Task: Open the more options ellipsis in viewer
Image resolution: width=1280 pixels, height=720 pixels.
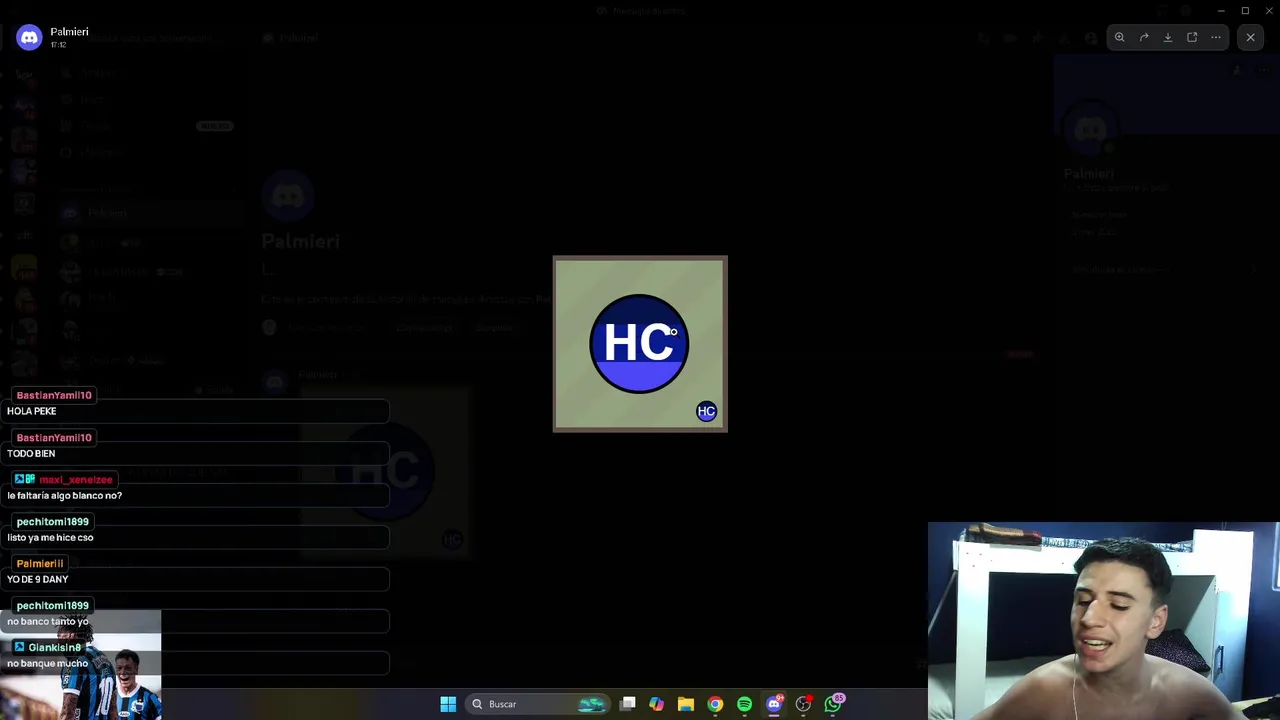Action: click(1216, 38)
